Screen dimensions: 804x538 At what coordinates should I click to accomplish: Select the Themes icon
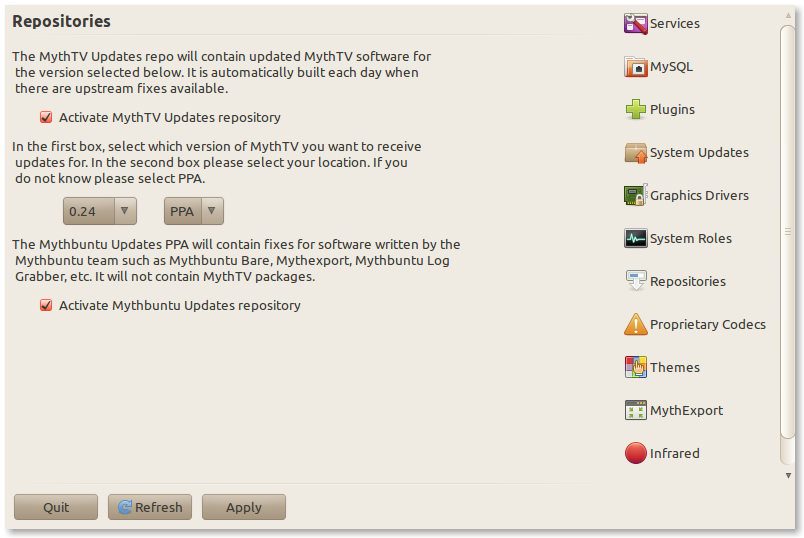(x=635, y=367)
